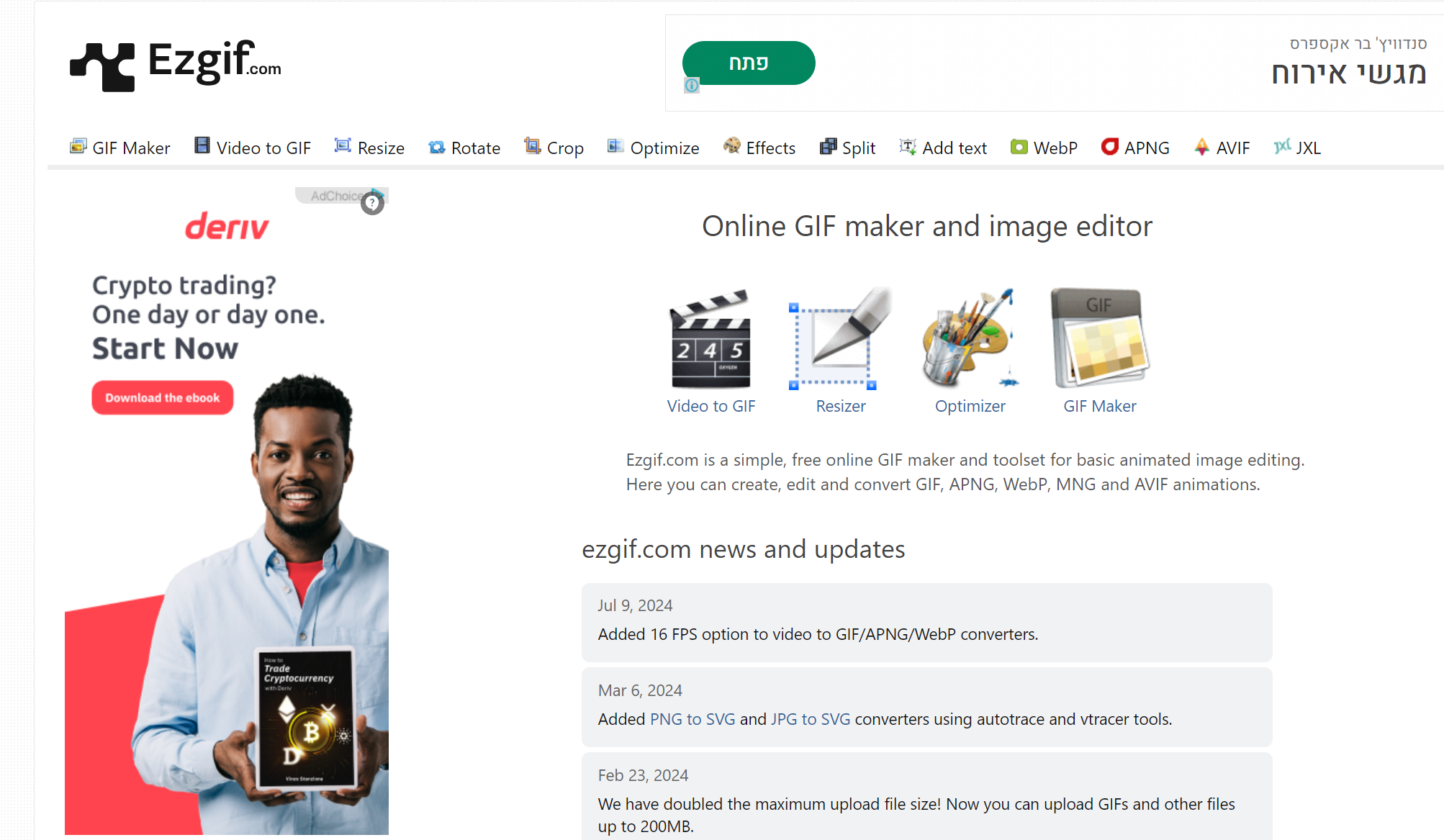Click the JXL menu icon
This screenshot has height=840, width=1444.
point(1282,147)
